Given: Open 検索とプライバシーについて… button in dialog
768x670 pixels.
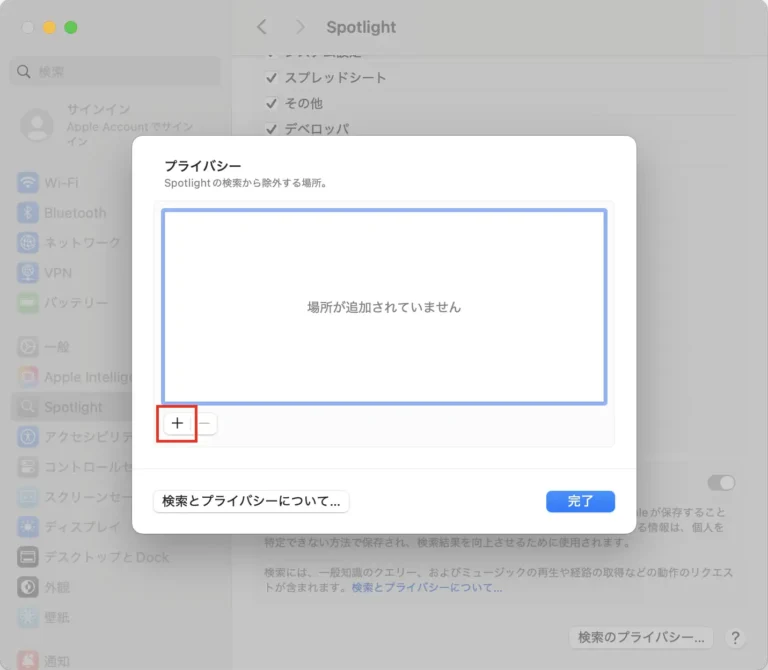Looking at the screenshot, I should pos(251,502).
